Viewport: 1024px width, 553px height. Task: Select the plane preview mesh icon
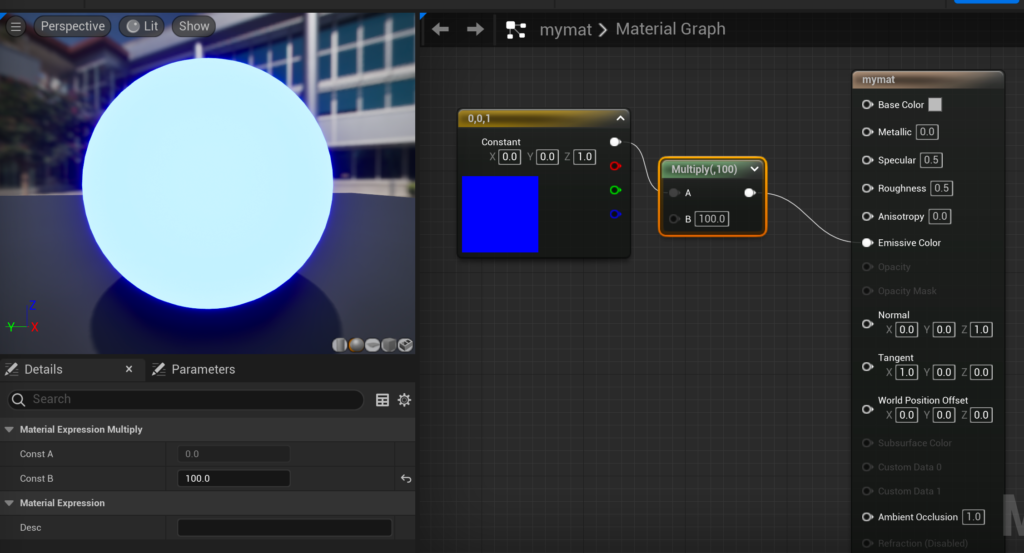pyautogui.click(x=373, y=345)
